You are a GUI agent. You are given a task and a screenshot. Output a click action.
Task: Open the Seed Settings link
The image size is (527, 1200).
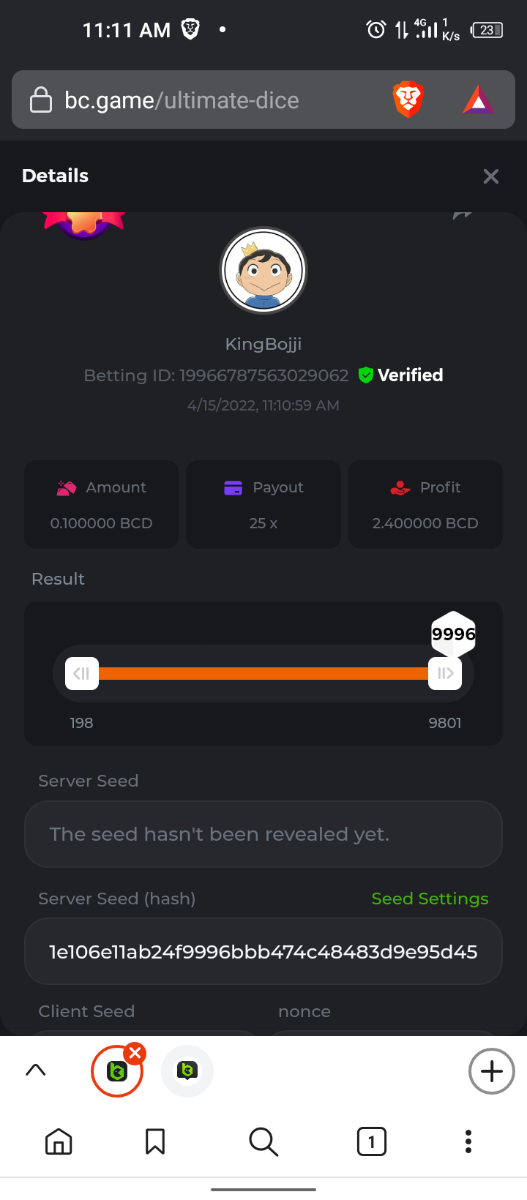(x=430, y=898)
